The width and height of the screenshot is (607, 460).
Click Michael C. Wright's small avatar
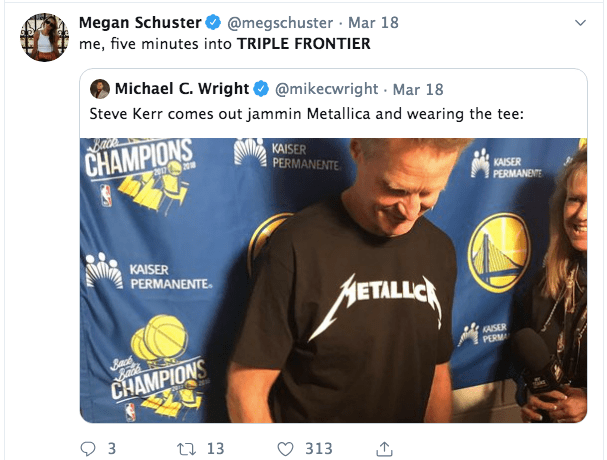click(x=100, y=89)
